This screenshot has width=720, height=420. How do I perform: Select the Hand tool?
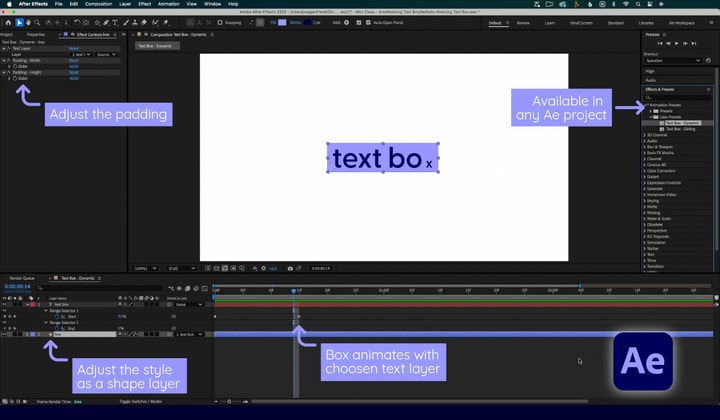click(28, 22)
